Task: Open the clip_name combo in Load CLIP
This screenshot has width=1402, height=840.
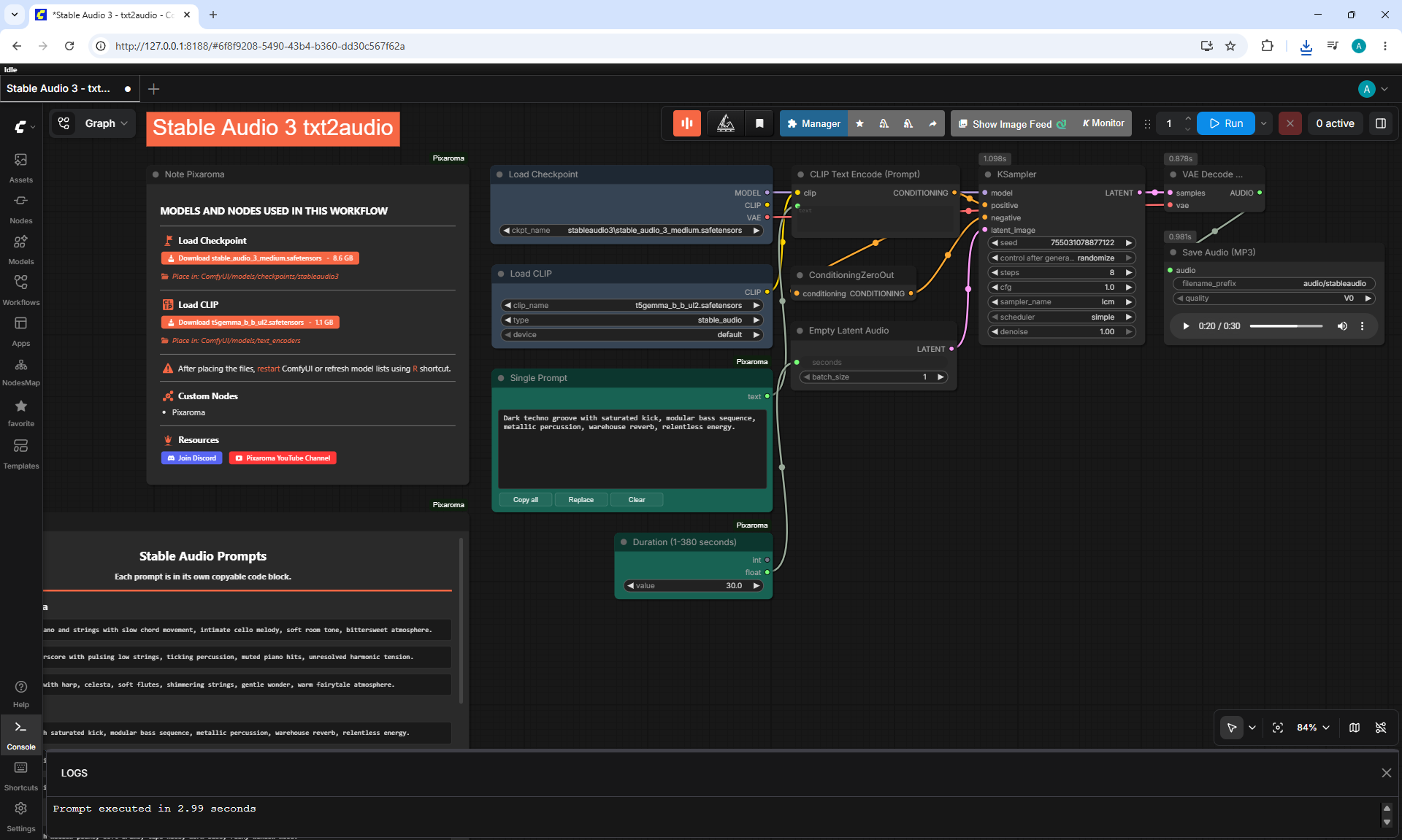Action: coord(632,306)
